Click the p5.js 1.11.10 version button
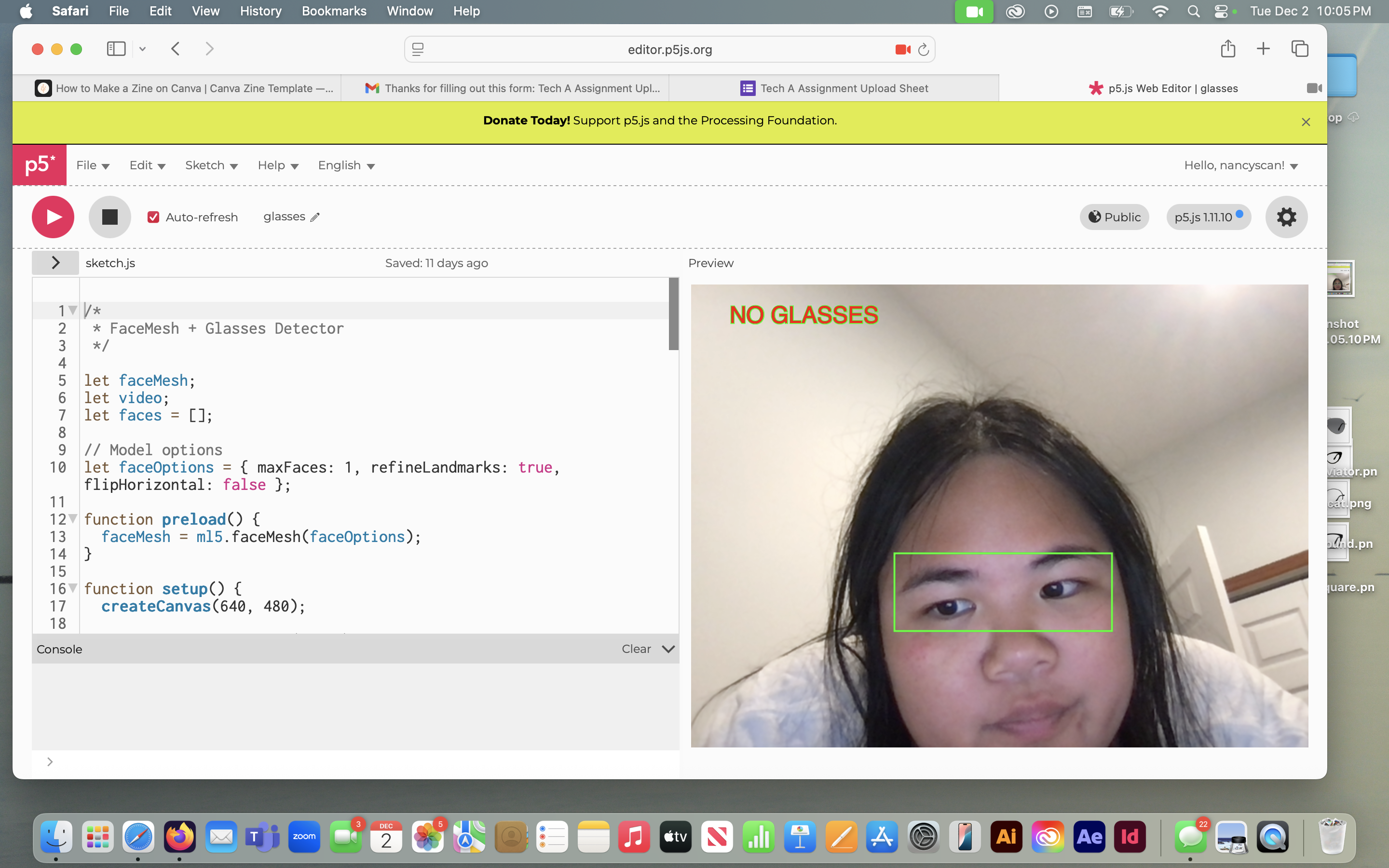This screenshot has width=1389, height=868. click(1208, 217)
